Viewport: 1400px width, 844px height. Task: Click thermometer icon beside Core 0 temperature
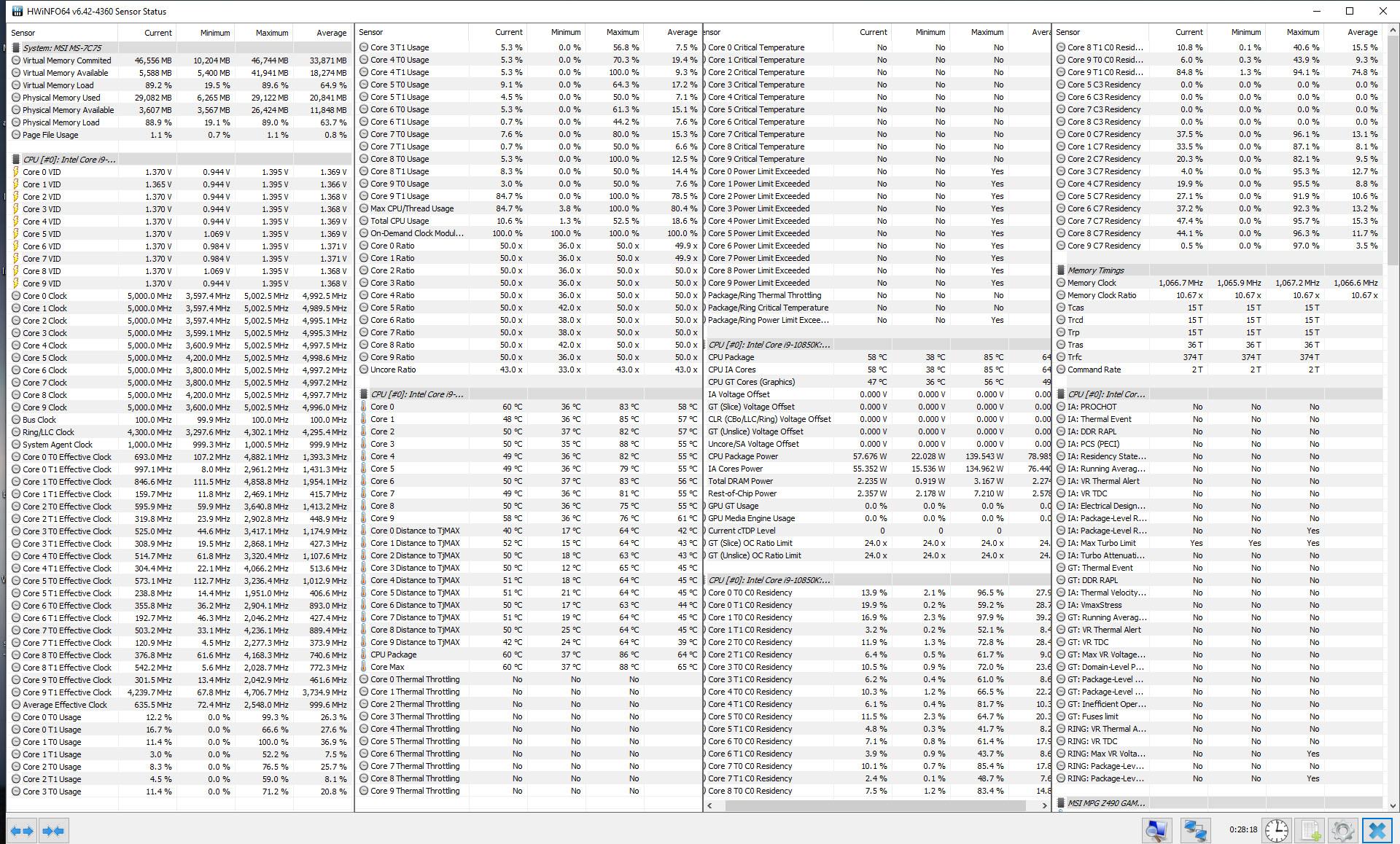pyautogui.click(x=364, y=407)
